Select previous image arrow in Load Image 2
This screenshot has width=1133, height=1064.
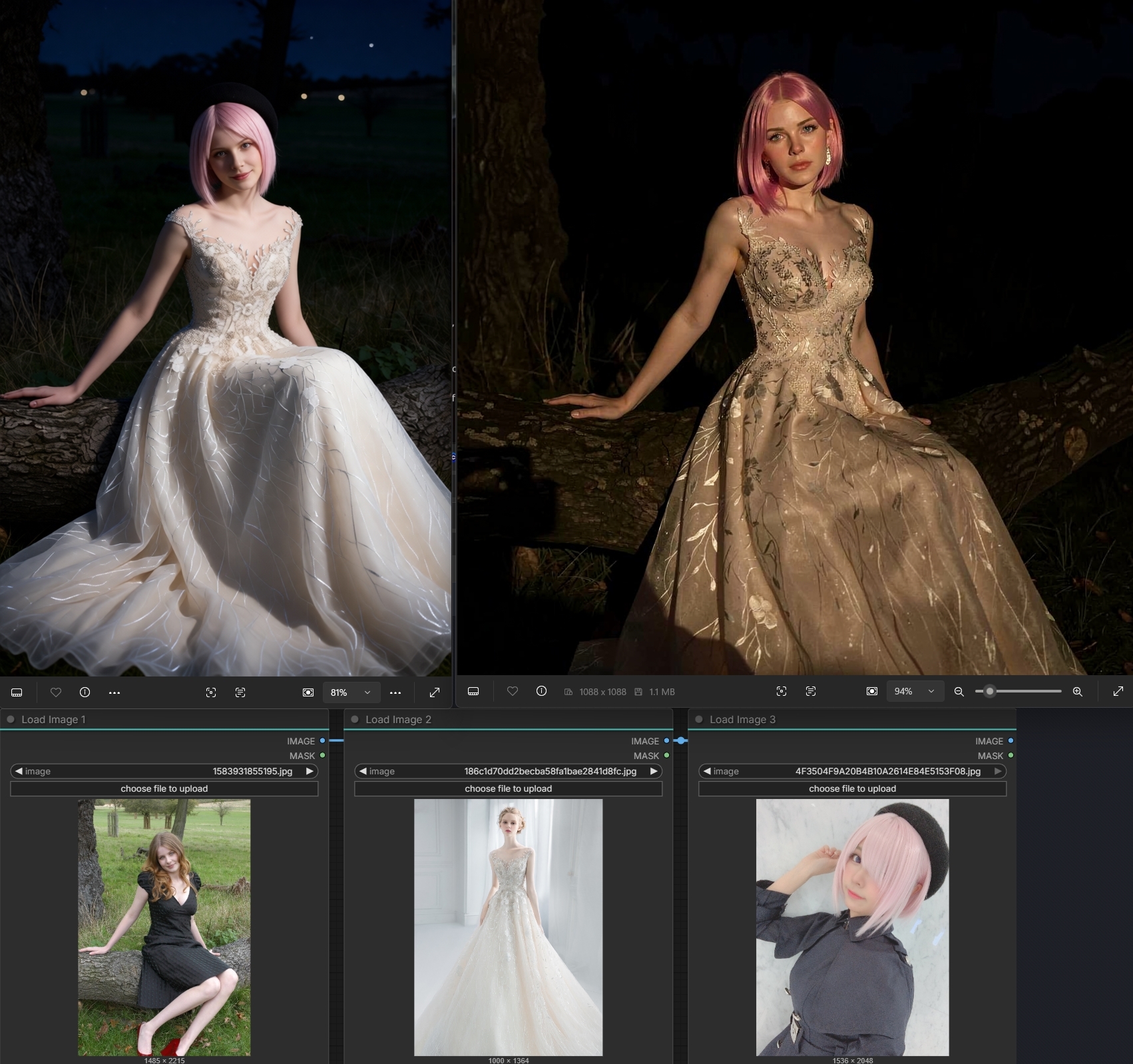point(363,771)
